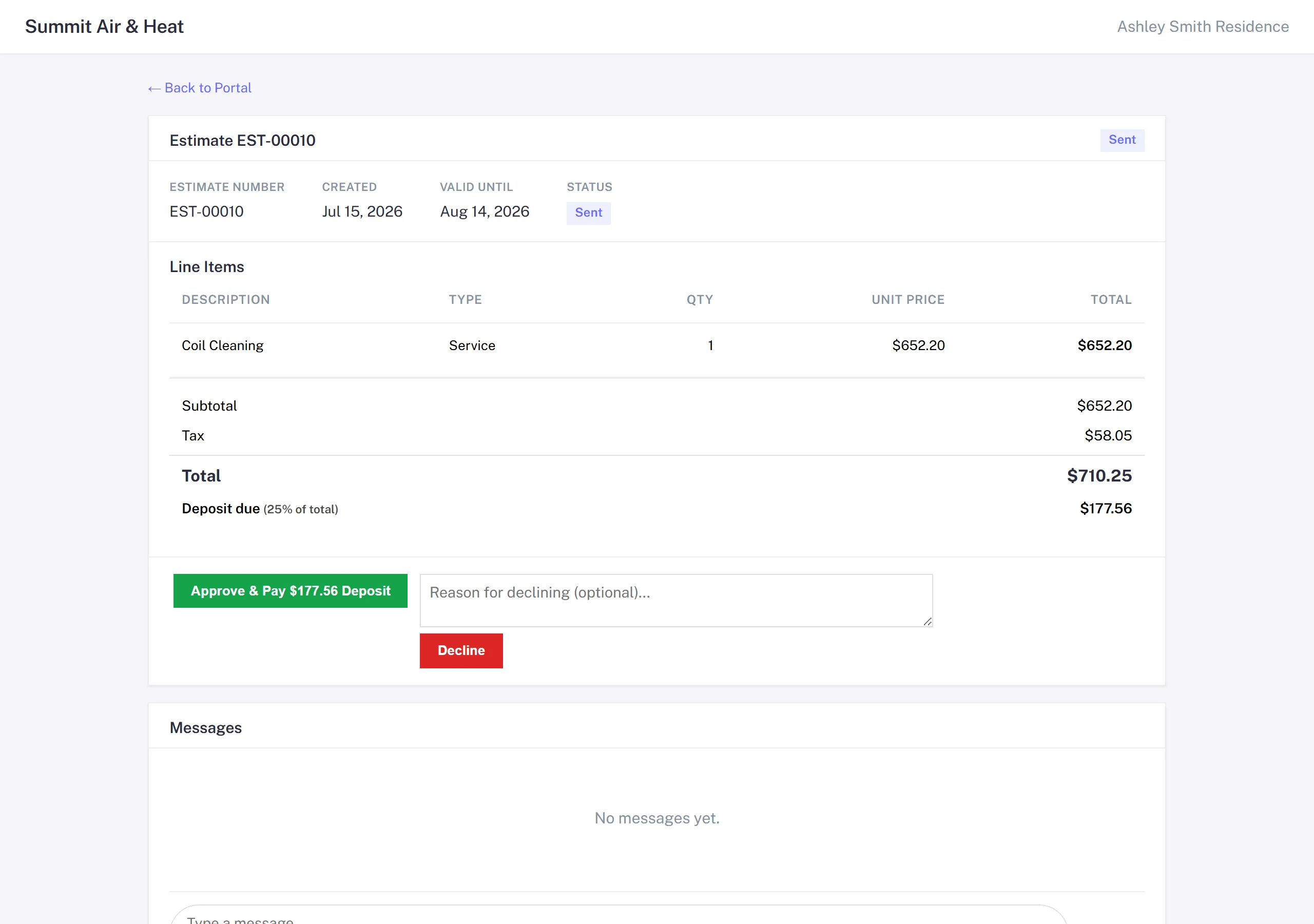Click the Estimate EST-00010 heading
This screenshot has width=1314, height=924.
tap(243, 140)
